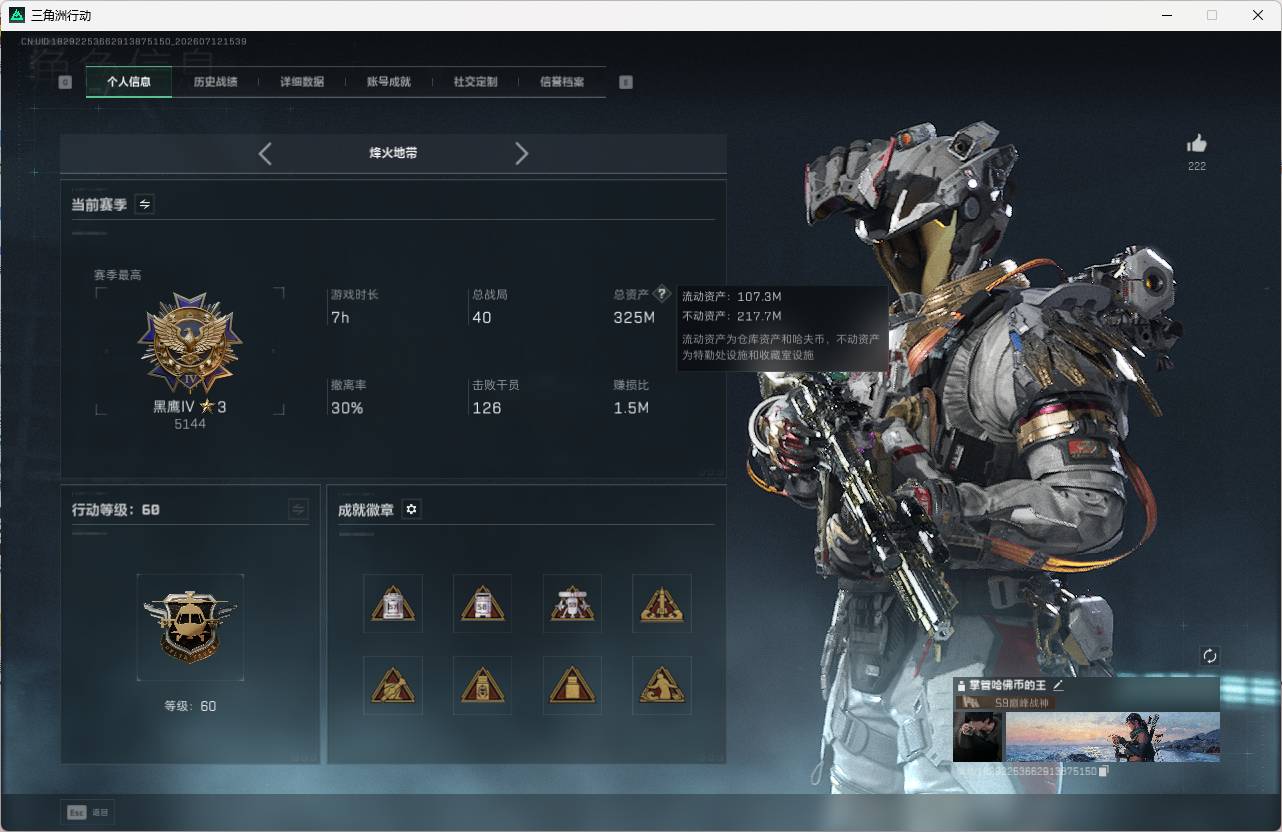Edit the player name with the pencil icon
This screenshot has height=832, width=1282.
(x=1059, y=685)
